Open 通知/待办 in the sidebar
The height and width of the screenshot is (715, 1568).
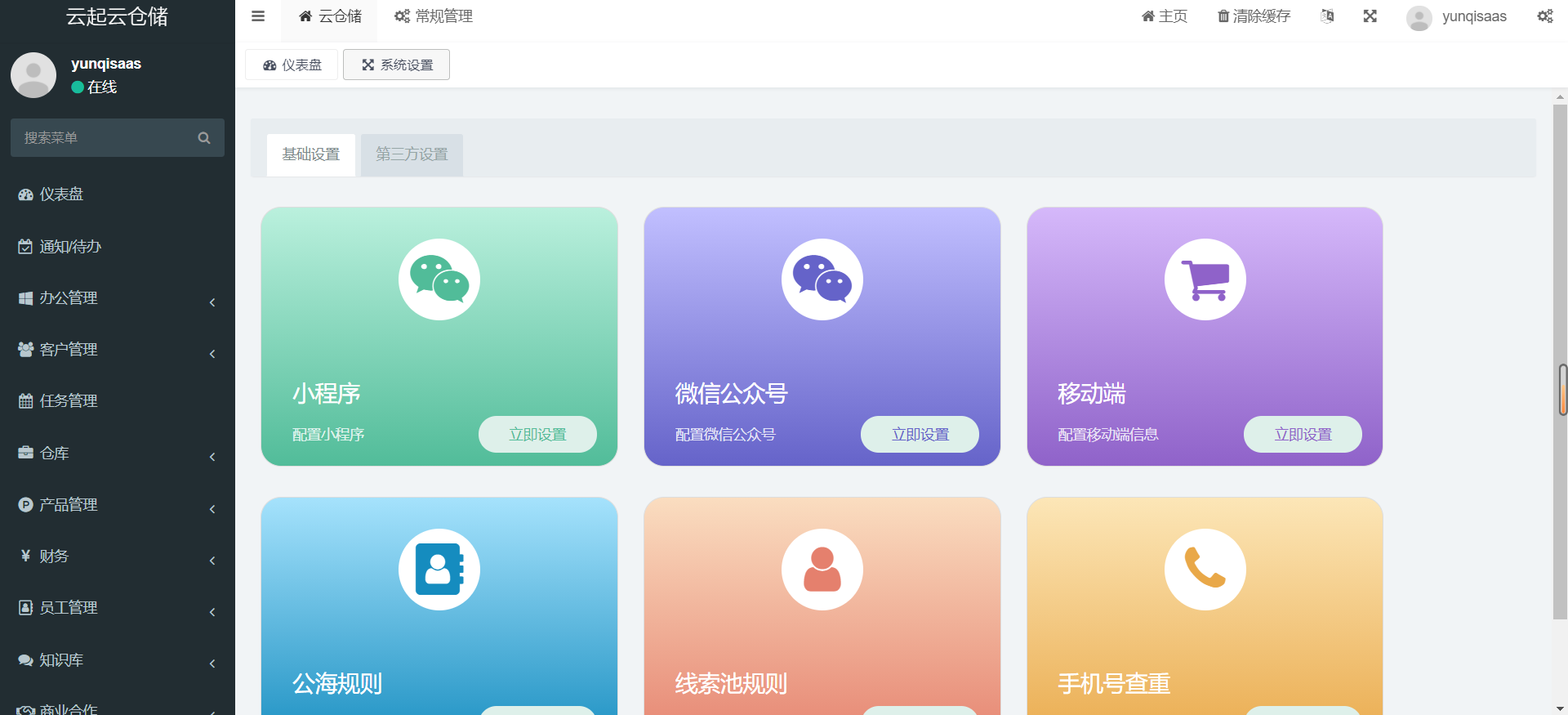pos(118,246)
